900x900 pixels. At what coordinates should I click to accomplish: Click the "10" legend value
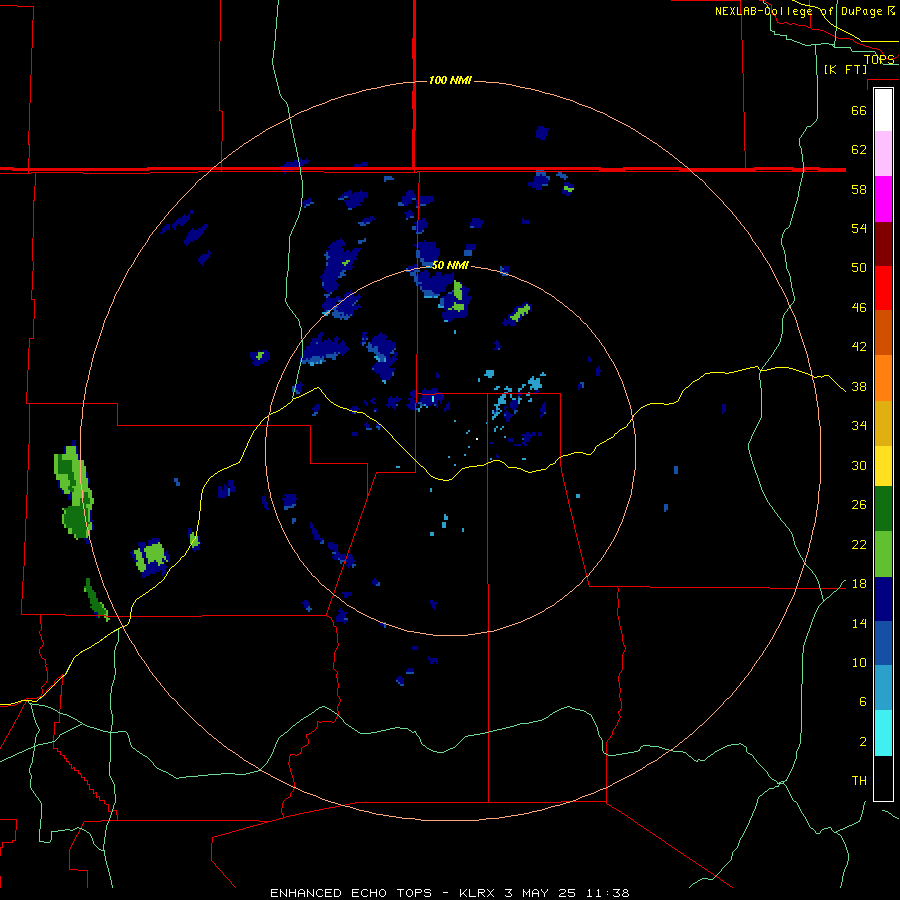click(x=859, y=663)
